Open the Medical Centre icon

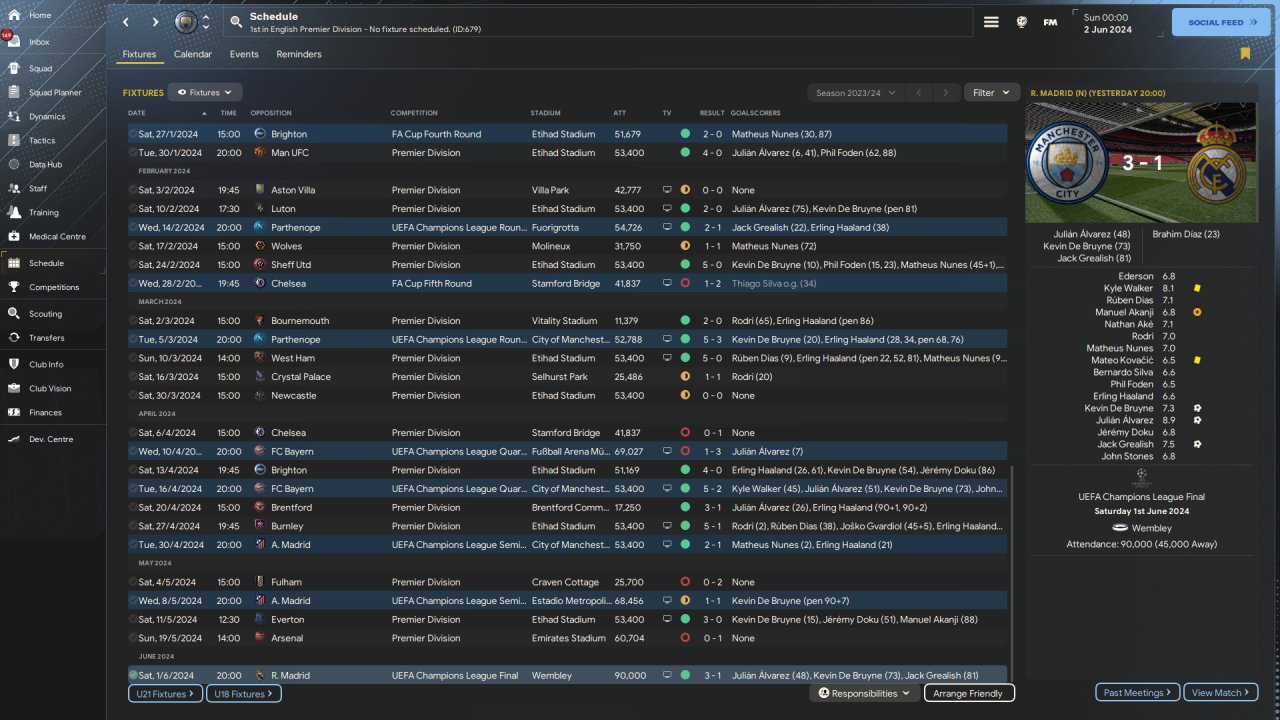[14, 236]
